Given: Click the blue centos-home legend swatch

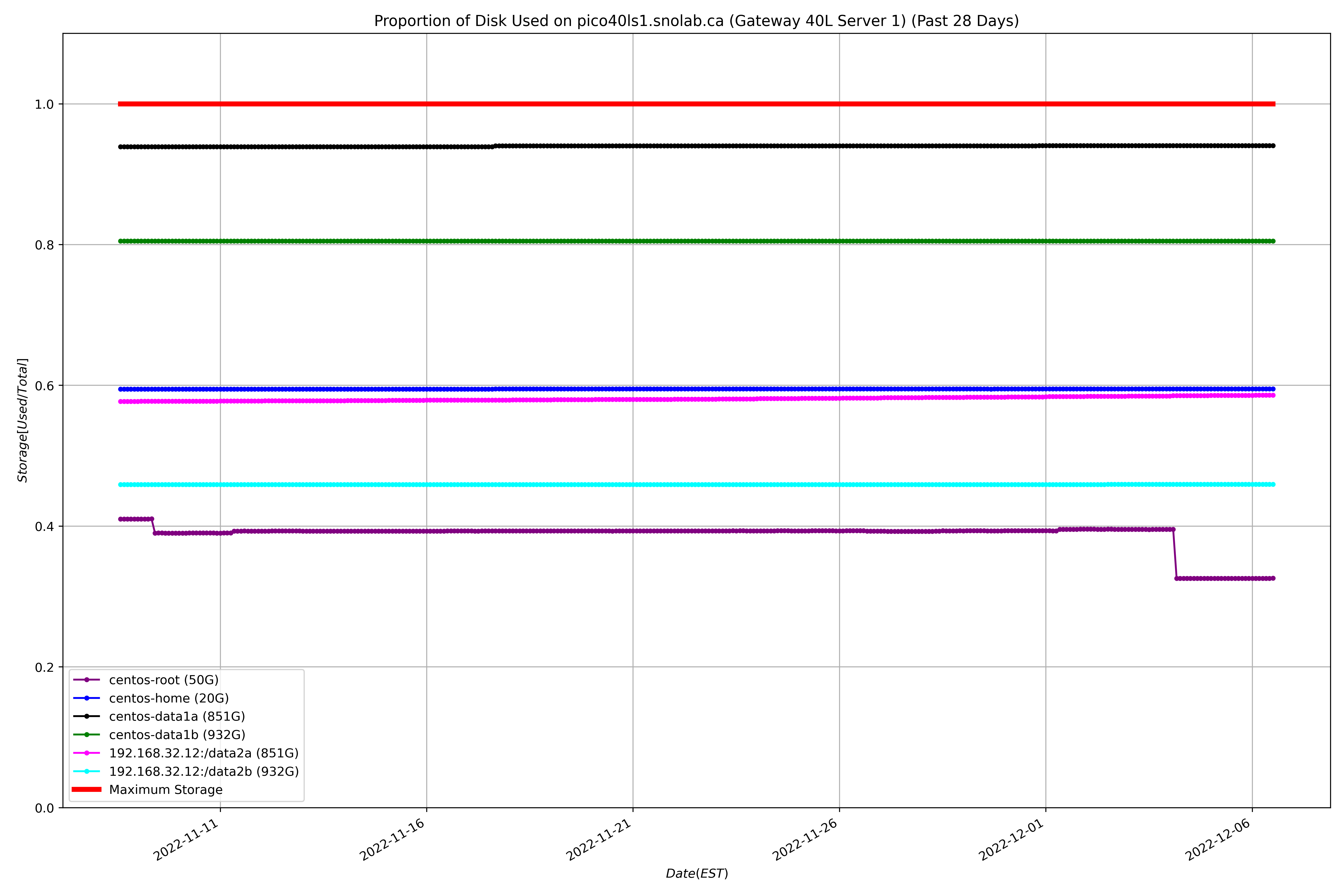Looking at the screenshot, I should coord(87,698).
